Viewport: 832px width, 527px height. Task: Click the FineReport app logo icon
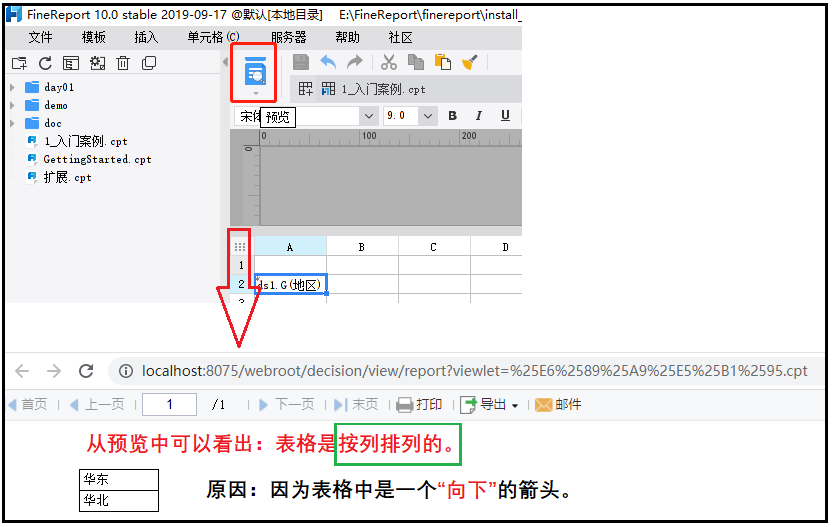(13, 14)
